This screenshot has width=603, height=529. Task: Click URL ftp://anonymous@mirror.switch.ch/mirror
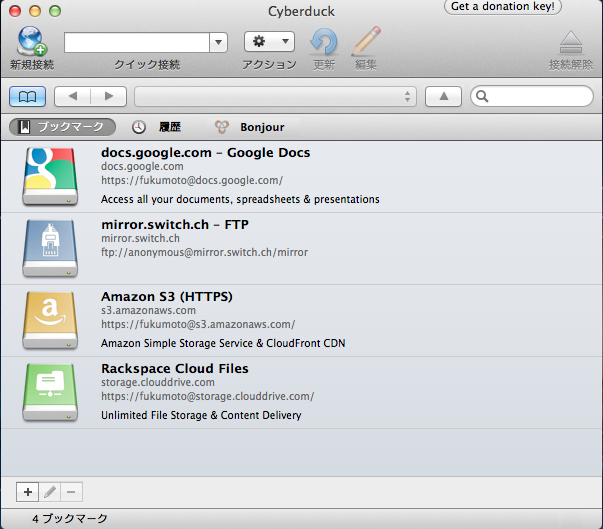coord(205,252)
